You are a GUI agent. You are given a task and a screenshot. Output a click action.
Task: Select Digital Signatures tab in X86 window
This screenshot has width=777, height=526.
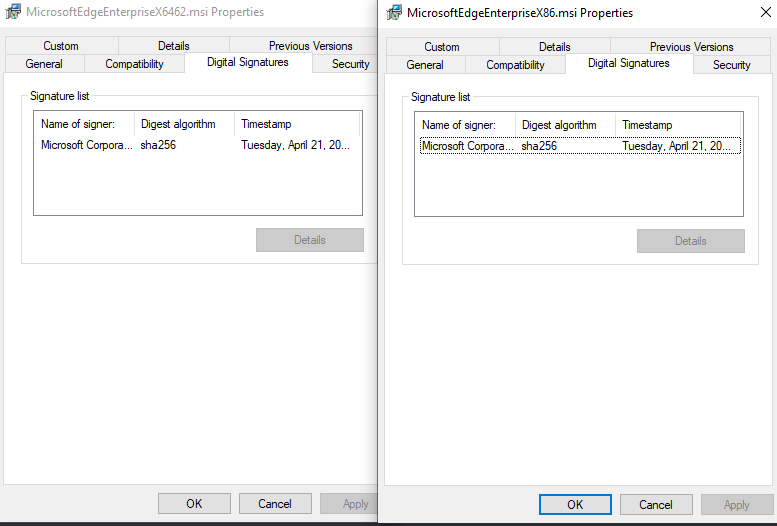(629, 63)
